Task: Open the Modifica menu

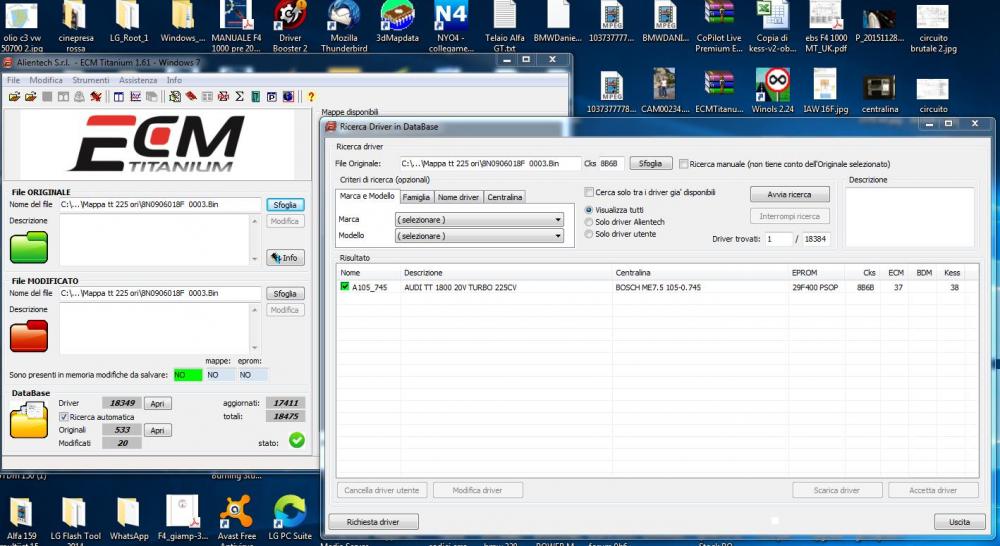Action: pyautogui.click(x=46, y=80)
